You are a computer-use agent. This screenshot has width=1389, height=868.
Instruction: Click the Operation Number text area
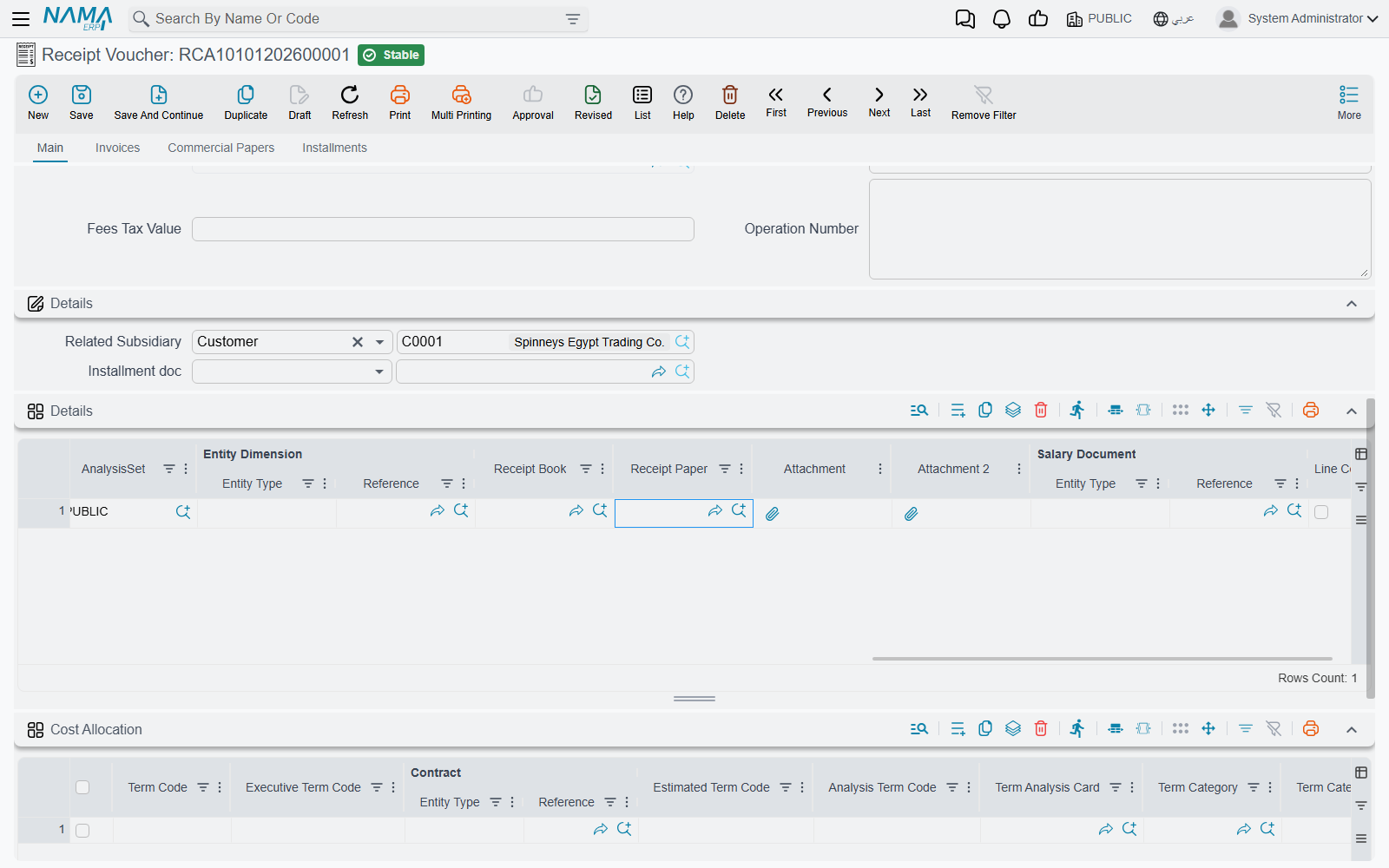[x=1120, y=229]
